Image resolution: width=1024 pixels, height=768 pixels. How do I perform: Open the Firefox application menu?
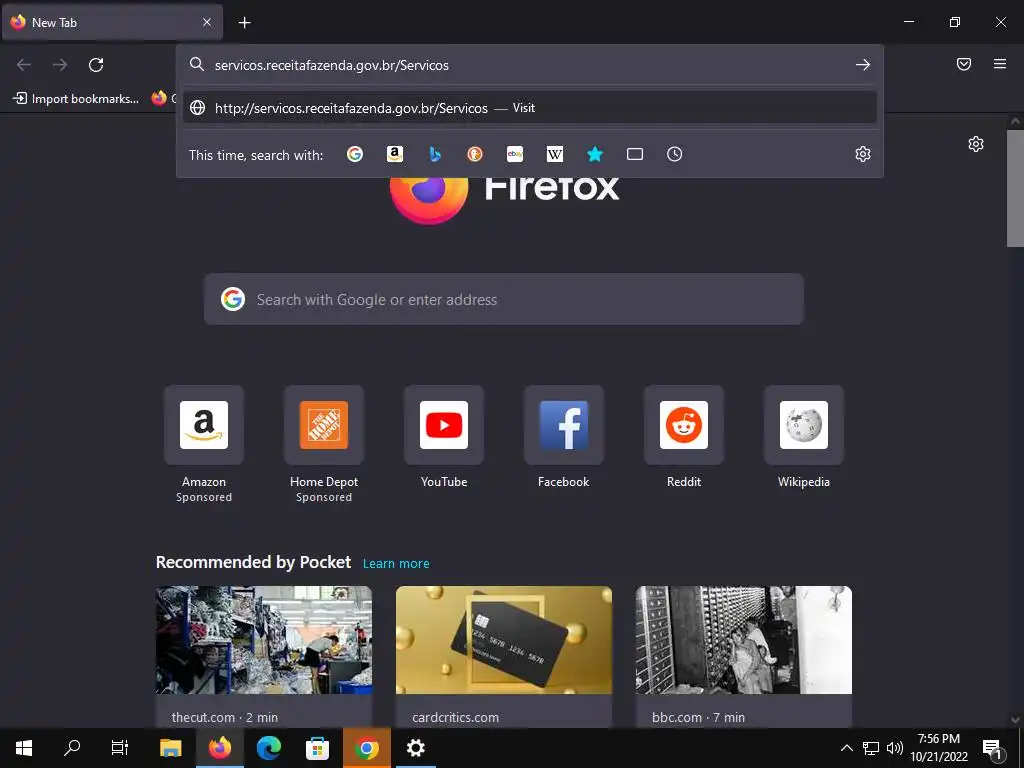[1000, 64]
